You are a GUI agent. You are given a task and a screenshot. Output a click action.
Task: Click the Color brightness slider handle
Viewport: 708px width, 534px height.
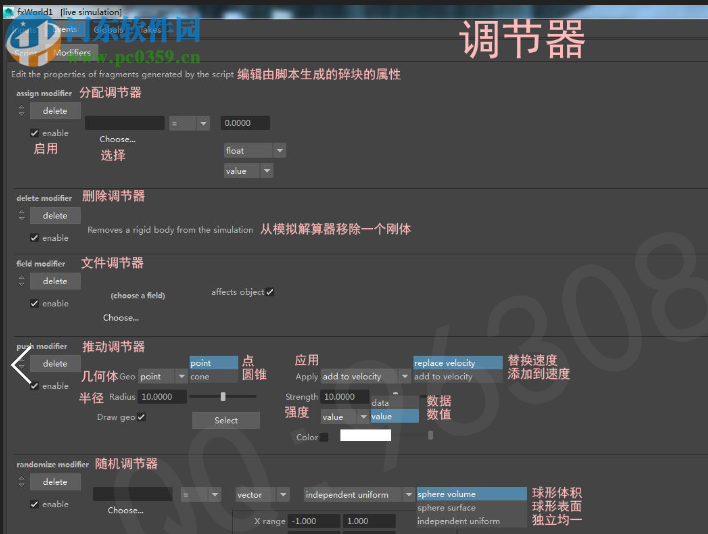click(430, 435)
